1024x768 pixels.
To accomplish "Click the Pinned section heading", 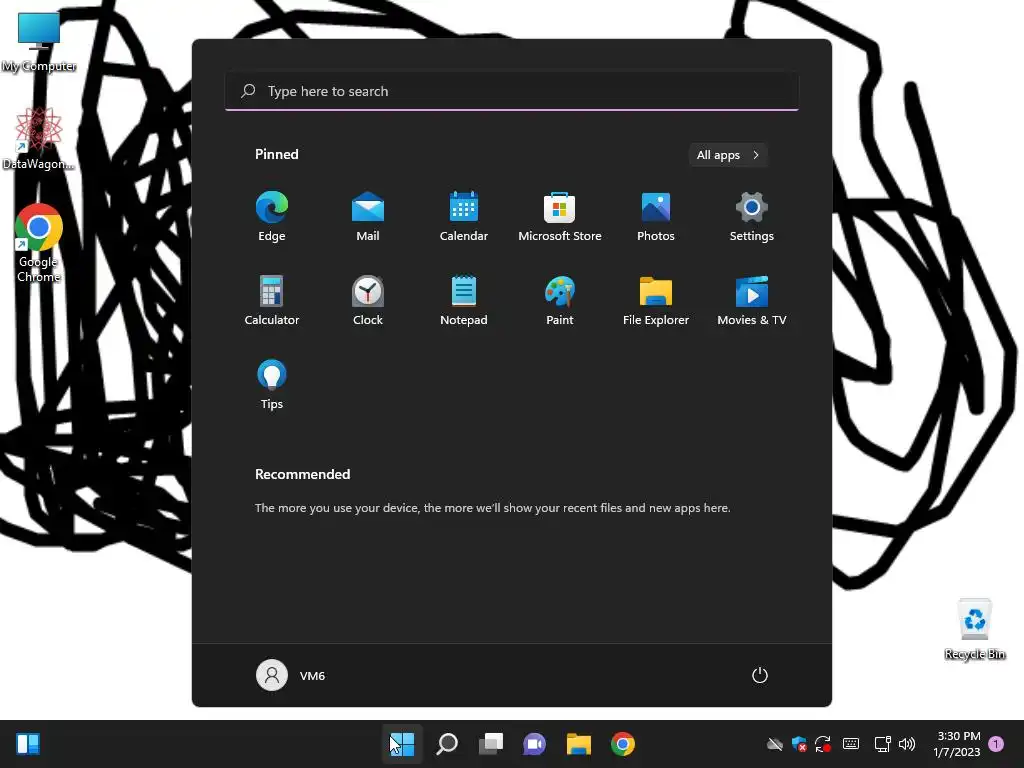I will (276, 154).
